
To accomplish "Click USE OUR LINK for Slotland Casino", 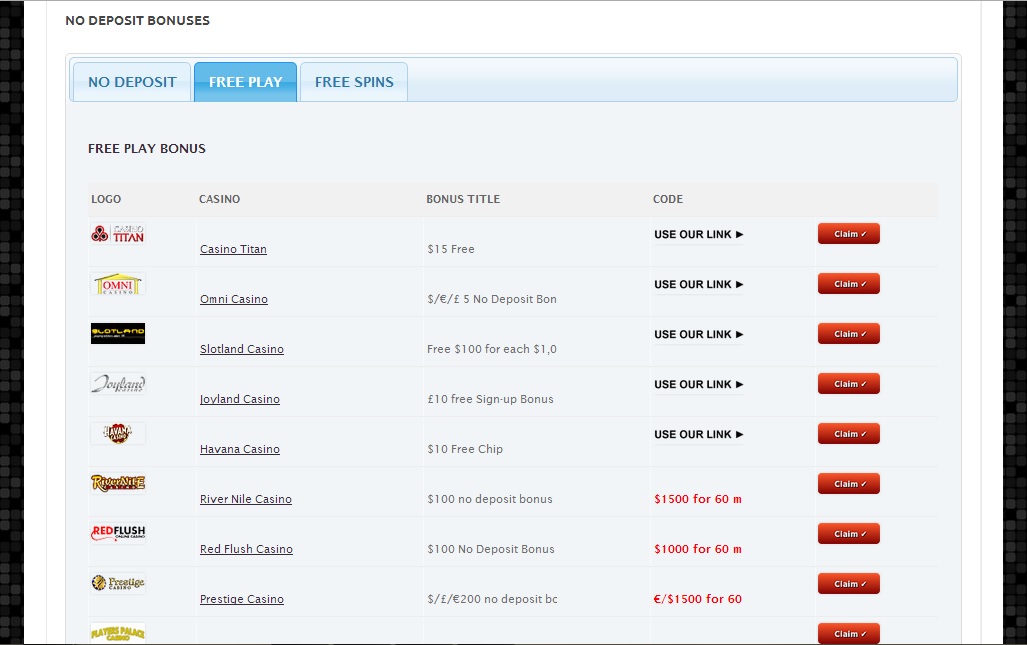I will point(699,335).
